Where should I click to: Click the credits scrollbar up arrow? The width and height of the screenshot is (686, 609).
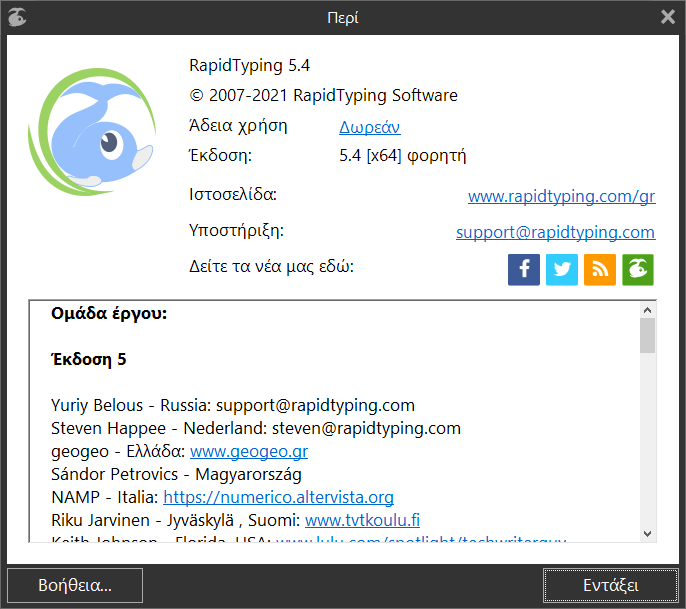[648, 310]
